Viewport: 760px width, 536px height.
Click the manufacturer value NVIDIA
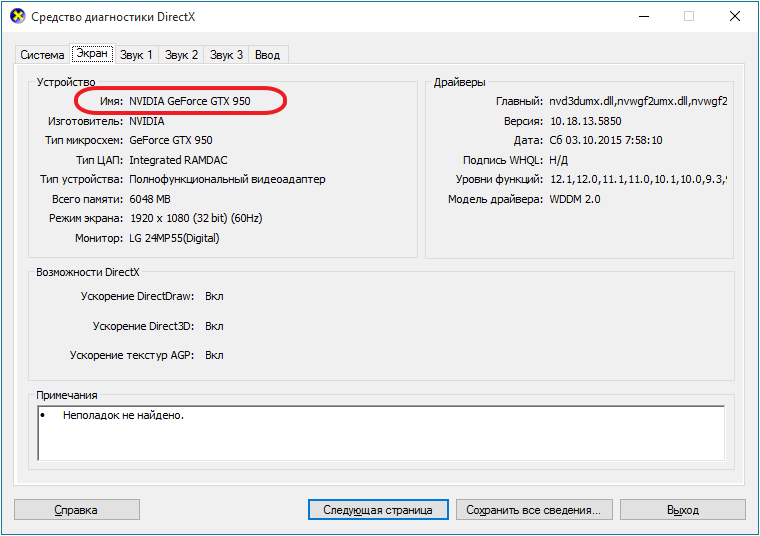(x=146, y=121)
